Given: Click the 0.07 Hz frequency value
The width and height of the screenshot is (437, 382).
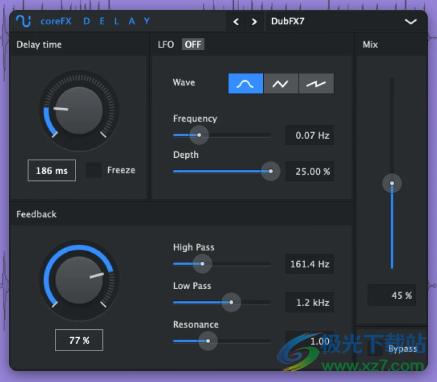Looking at the screenshot, I should [x=310, y=135].
